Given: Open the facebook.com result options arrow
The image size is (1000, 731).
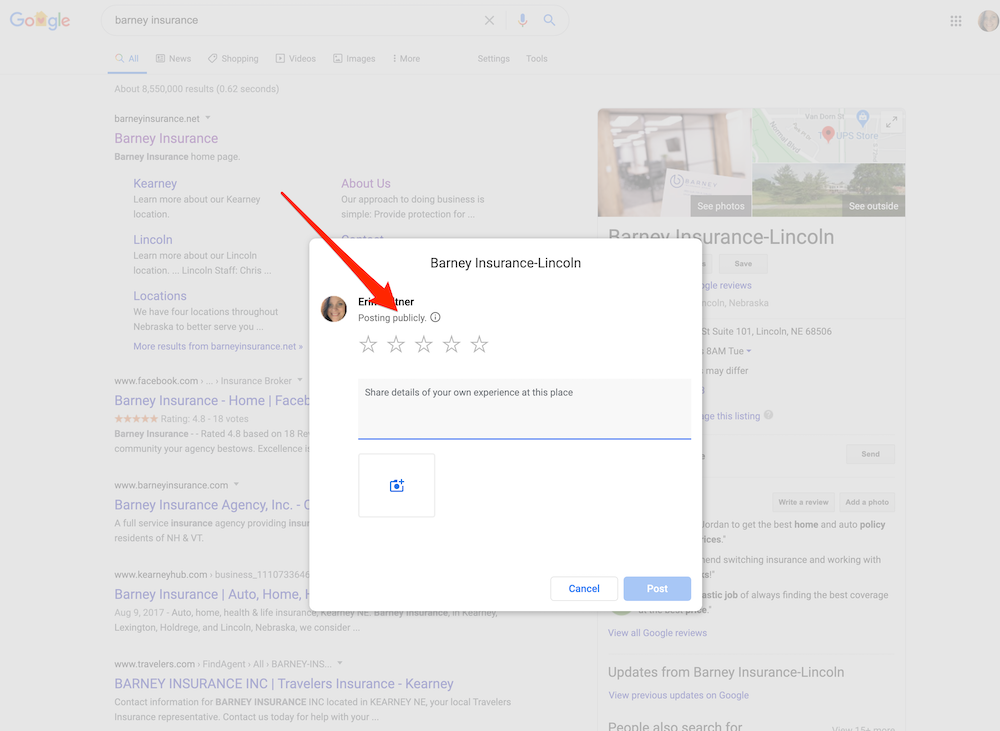Looking at the screenshot, I should point(300,380).
